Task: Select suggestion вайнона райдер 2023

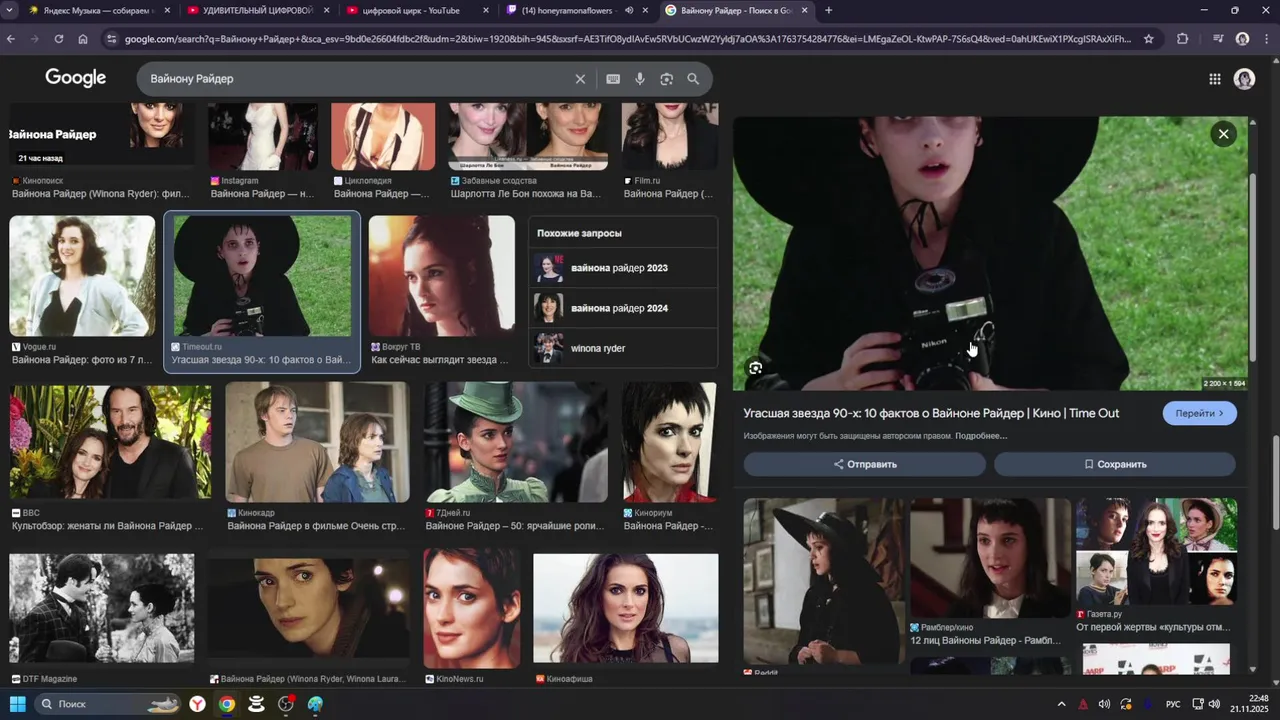Action: (x=623, y=268)
